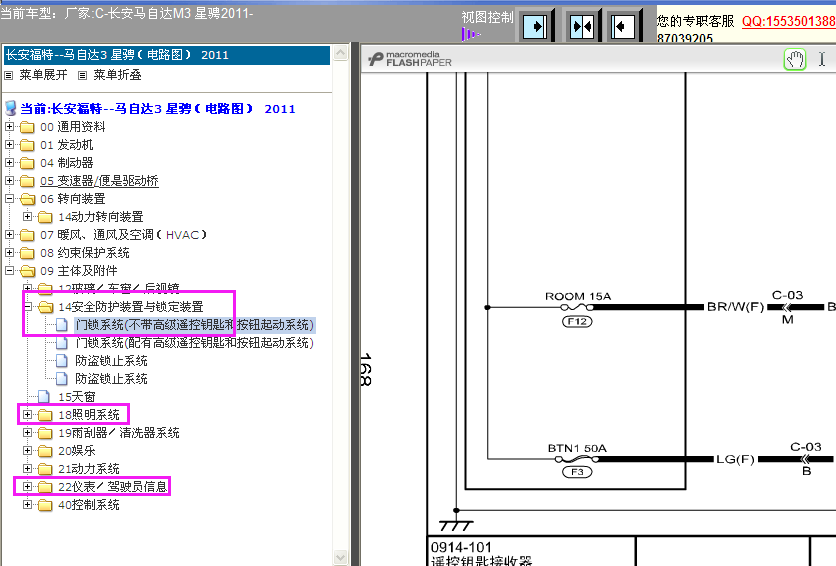Image resolution: width=836 pixels, height=566 pixels.
Task: Click the expand-right-panel view control icon
Action: 536,25
